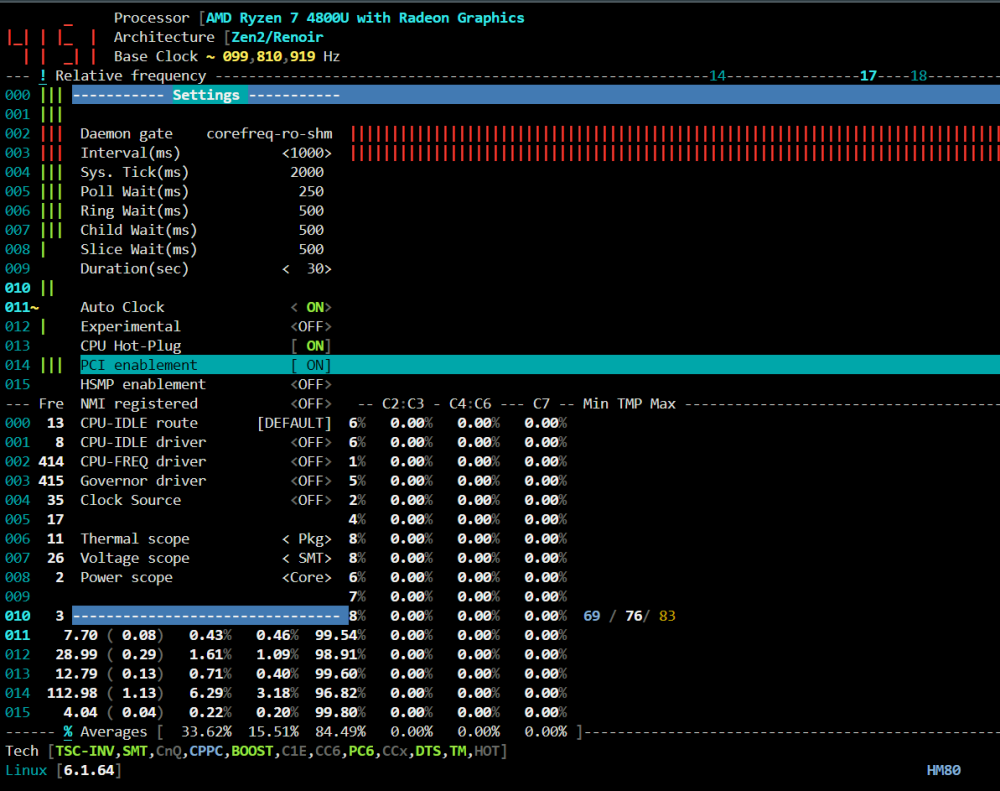The image size is (1000, 791).
Task: Click the temperature reading 69 / 76 / 83
Action: point(629,616)
